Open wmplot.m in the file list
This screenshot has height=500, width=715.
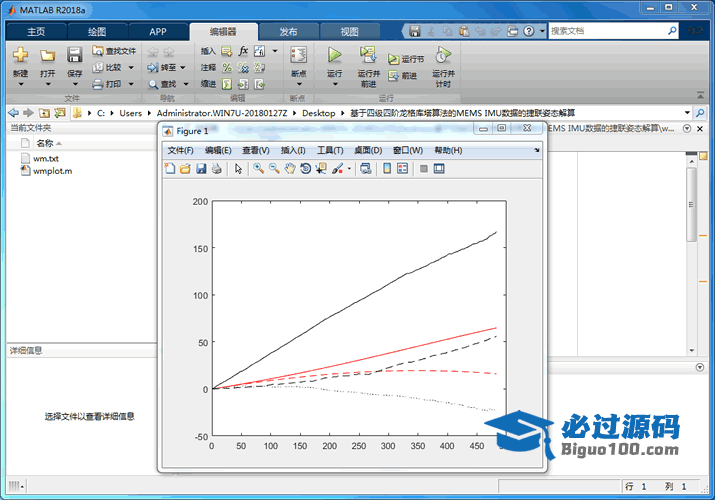point(52,171)
